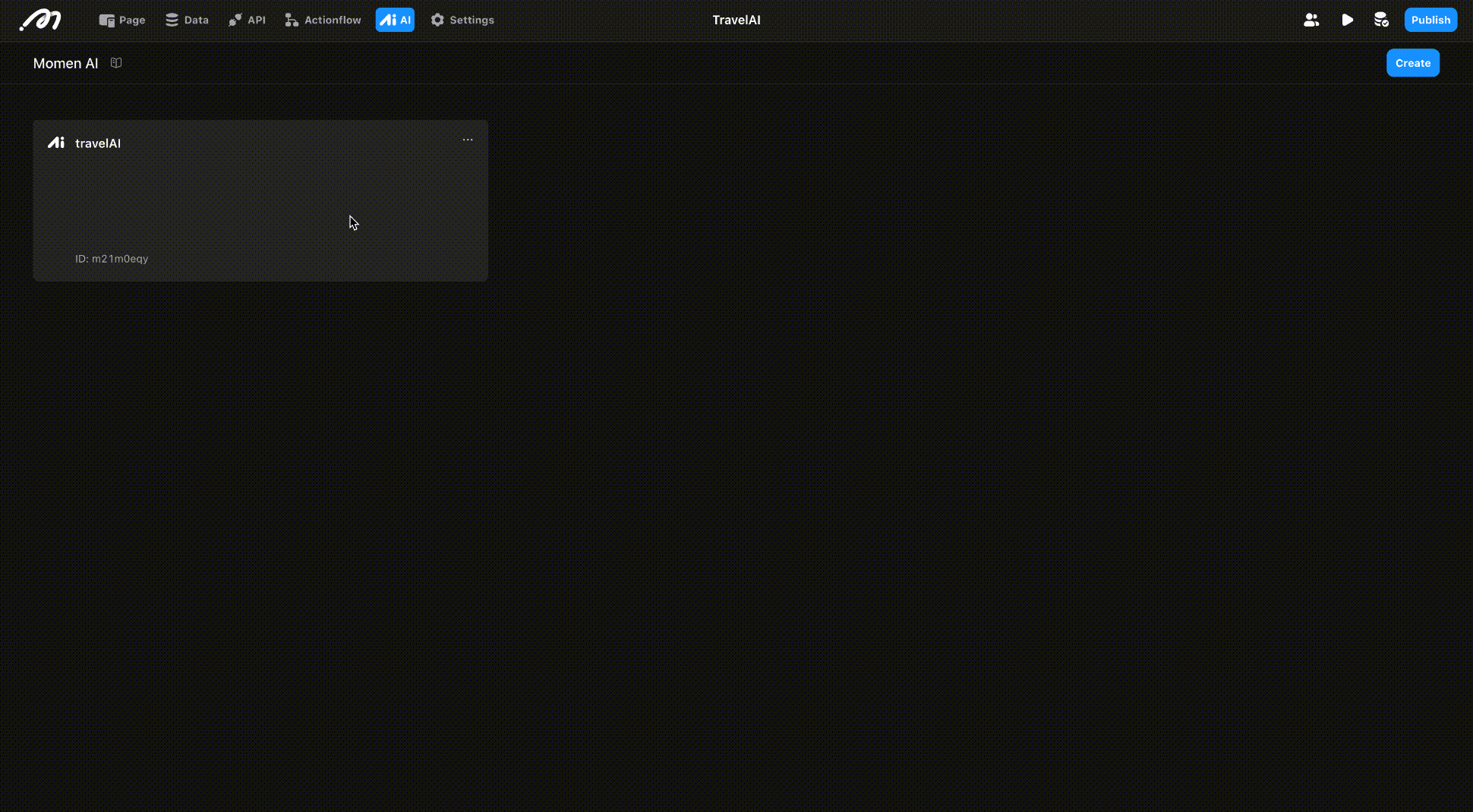The height and width of the screenshot is (812, 1473).
Task: Open the Actionflow tab
Action: coord(323,20)
